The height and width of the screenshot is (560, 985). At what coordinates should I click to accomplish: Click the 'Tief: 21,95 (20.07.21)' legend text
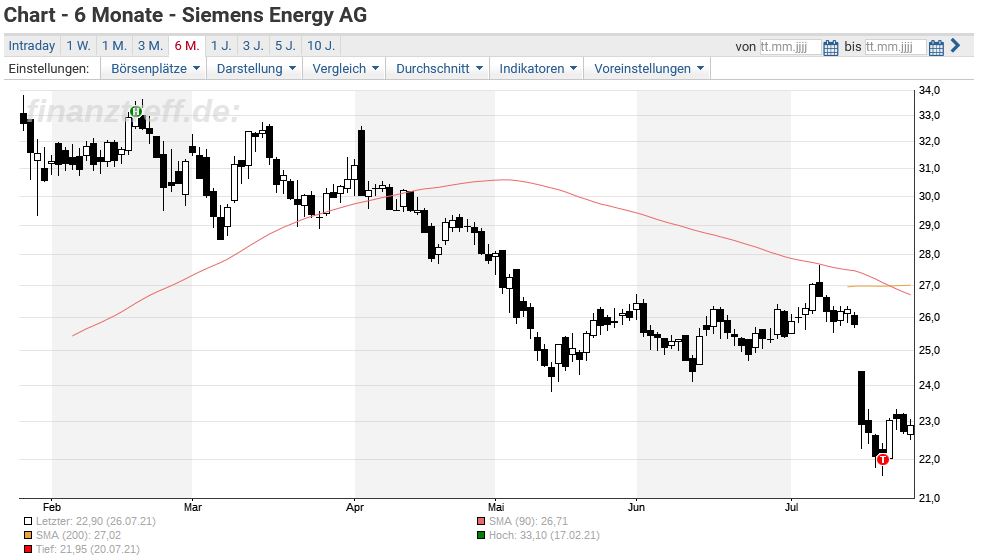coord(87,550)
